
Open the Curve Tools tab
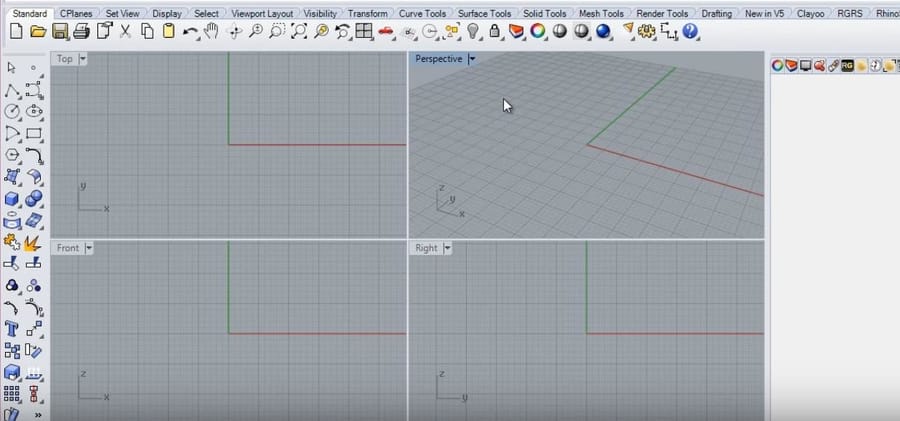pyautogui.click(x=422, y=13)
